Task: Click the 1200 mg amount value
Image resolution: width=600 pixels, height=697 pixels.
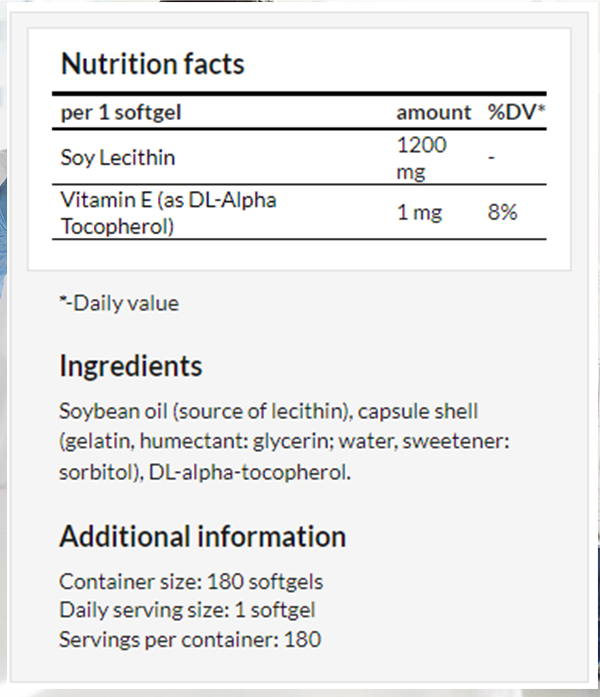Action: 421,158
